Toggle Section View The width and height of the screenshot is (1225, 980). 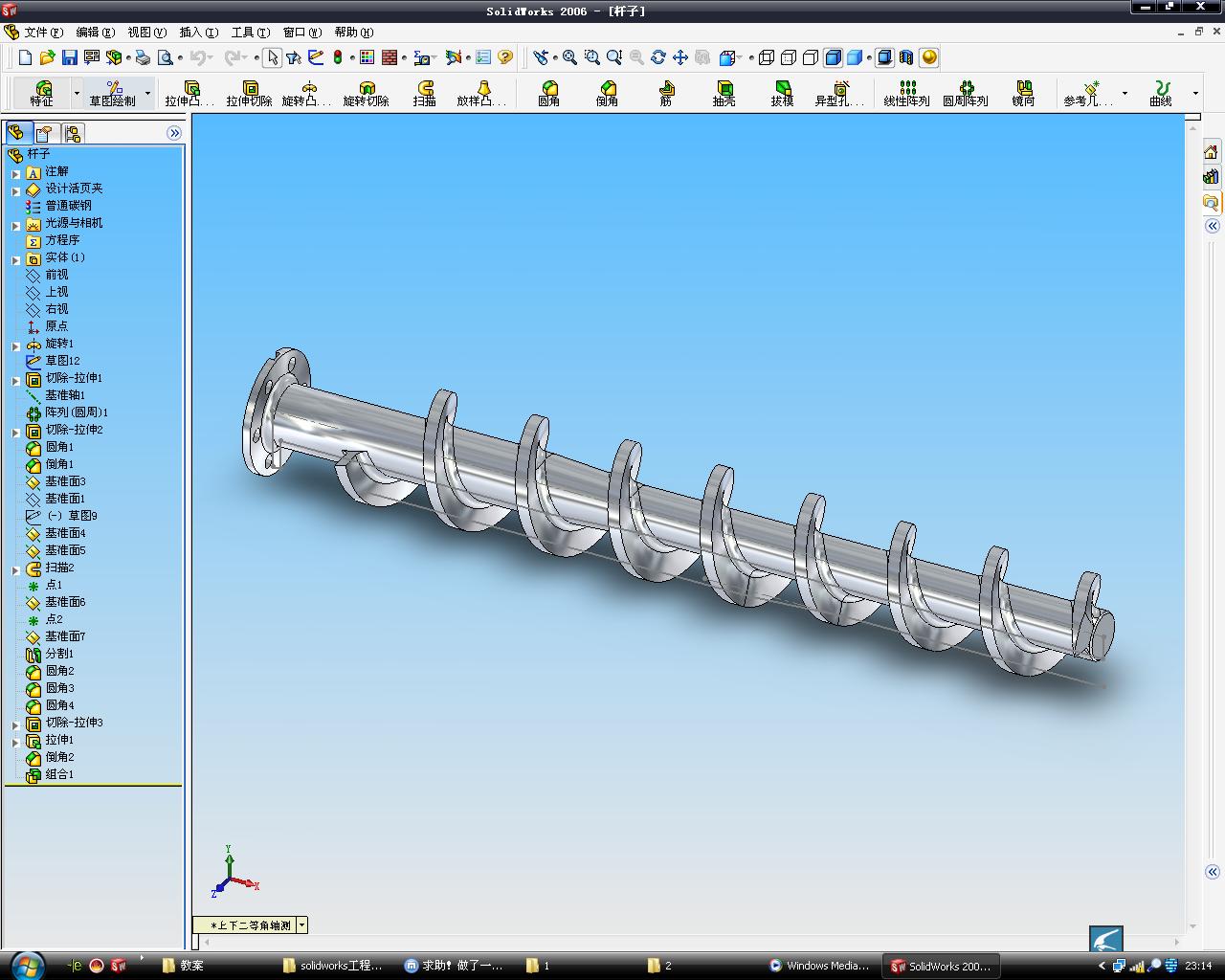906,57
